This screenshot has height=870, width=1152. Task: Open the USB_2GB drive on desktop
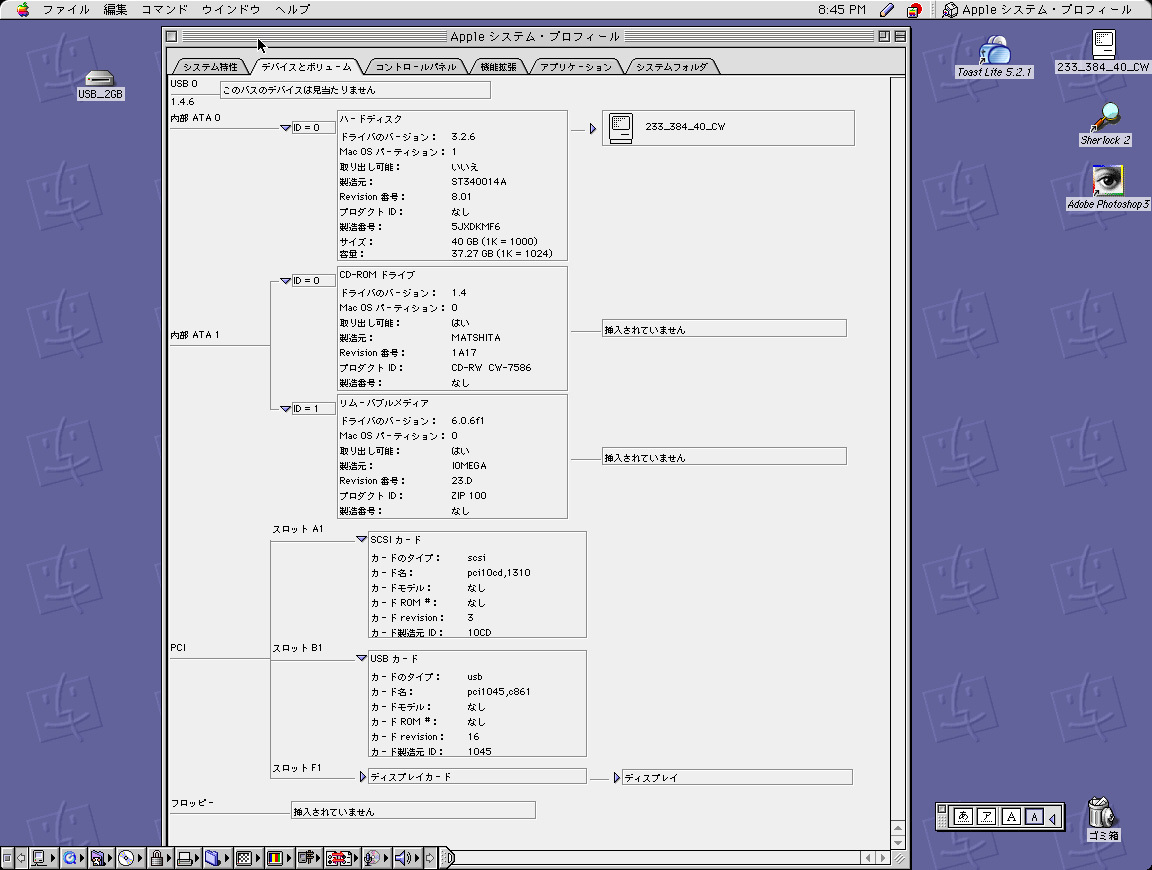(100, 84)
